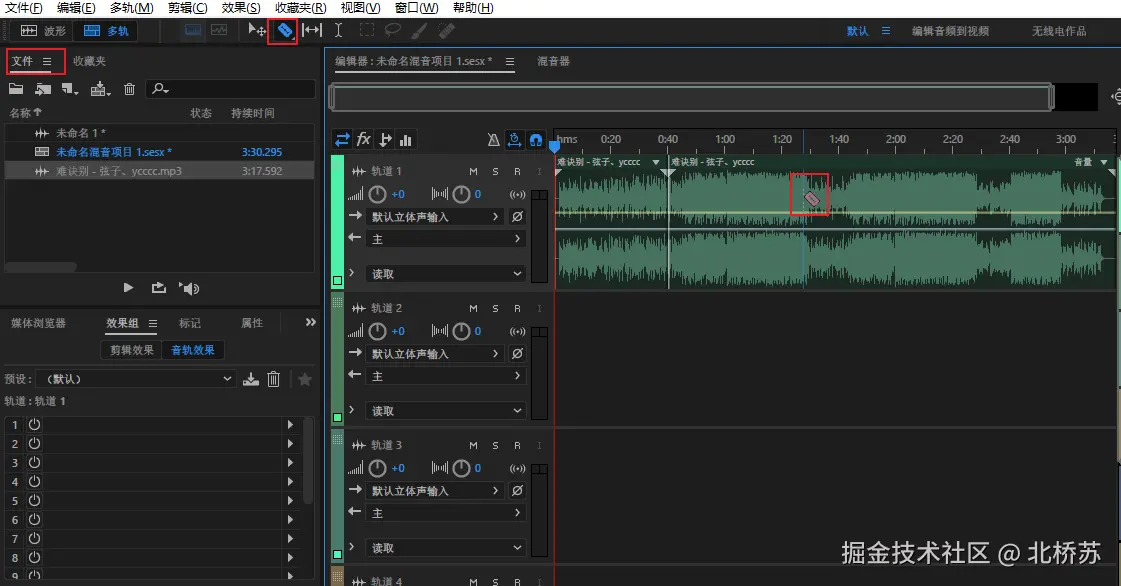Open 文件 panel menu icon
The height and width of the screenshot is (586, 1121).
pyautogui.click(x=47, y=61)
